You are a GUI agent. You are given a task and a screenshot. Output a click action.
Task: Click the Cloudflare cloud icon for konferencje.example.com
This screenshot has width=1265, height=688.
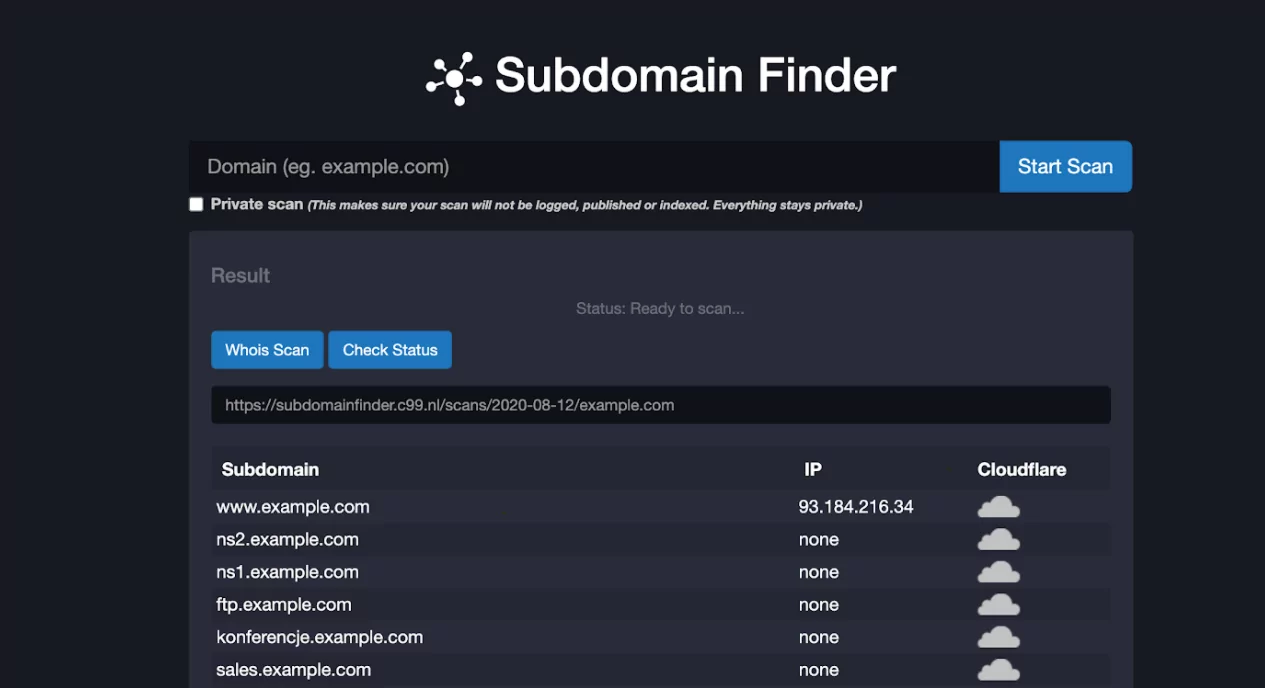coord(998,637)
